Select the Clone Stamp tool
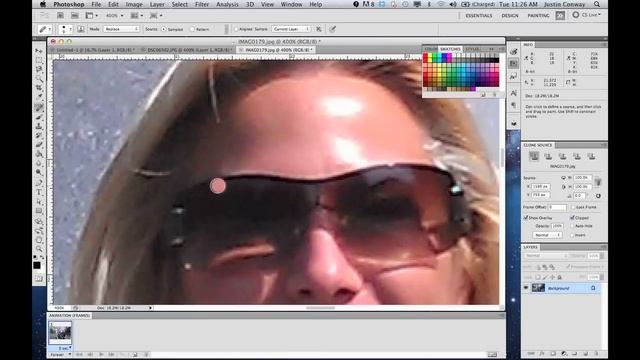Screen dimensions: 640x360 point(39,126)
